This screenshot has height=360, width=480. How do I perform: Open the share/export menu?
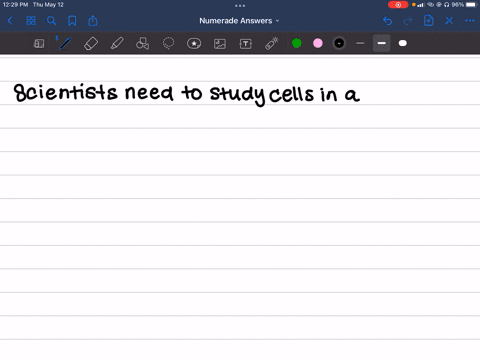pyautogui.click(x=93, y=21)
